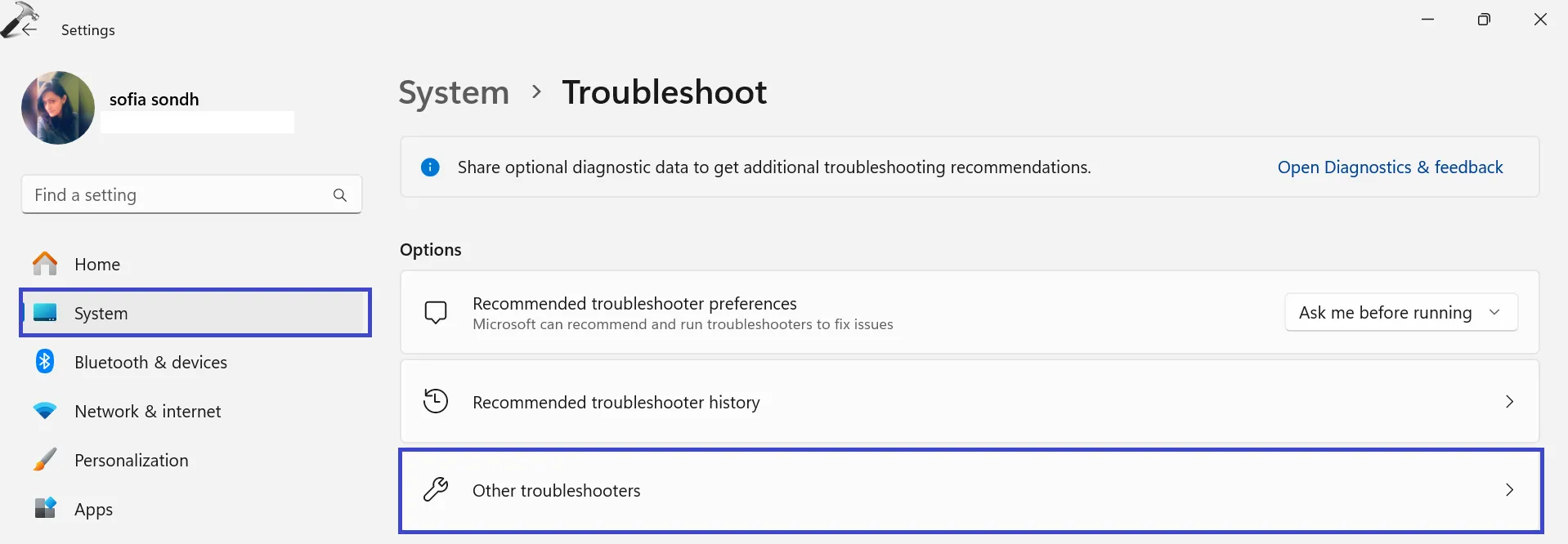Image resolution: width=1568 pixels, height=544 pixels.
Task: Click the Personalization paintbrush icon
Action: point(45,460)
